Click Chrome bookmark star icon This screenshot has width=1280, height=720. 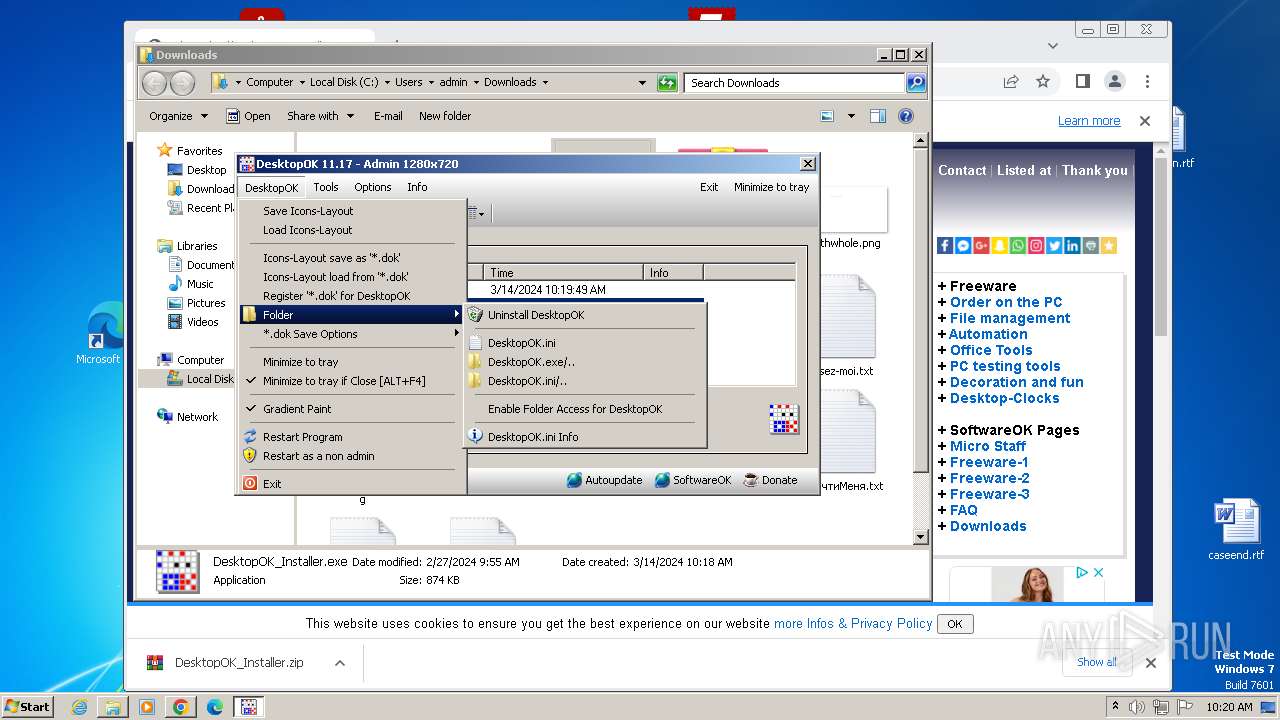(1043, 81)
